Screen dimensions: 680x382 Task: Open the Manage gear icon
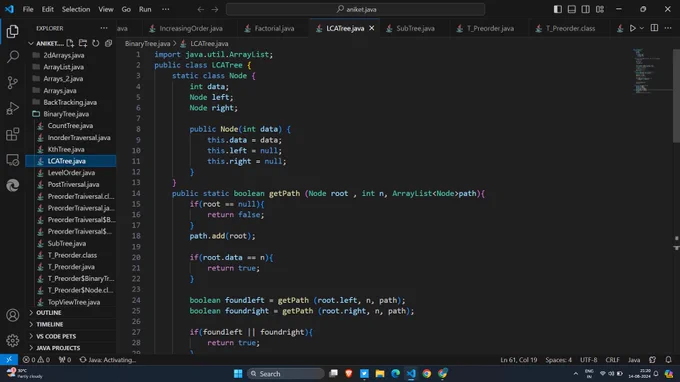(x=13, y=340)
